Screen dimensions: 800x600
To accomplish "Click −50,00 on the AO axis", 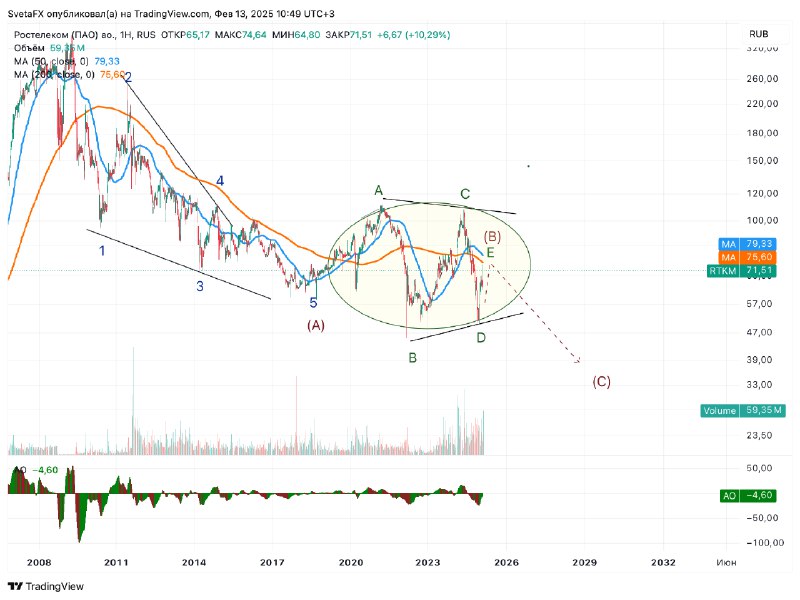I will pyautogui.click(x=762, y=518).
